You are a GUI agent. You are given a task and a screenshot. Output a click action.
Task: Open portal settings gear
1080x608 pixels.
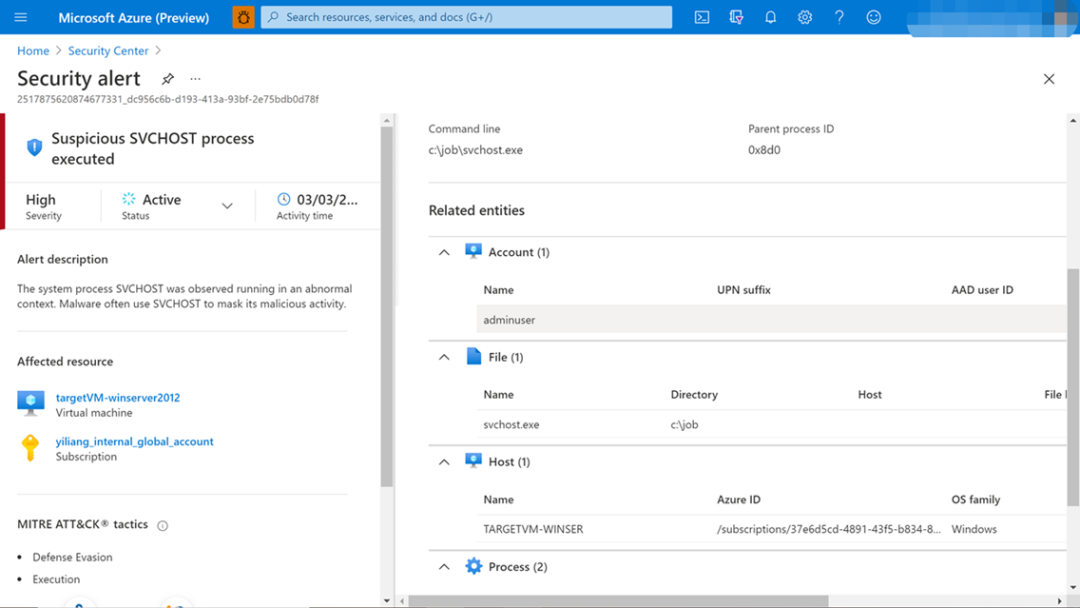pyautogui.click(x=804, y=17)
